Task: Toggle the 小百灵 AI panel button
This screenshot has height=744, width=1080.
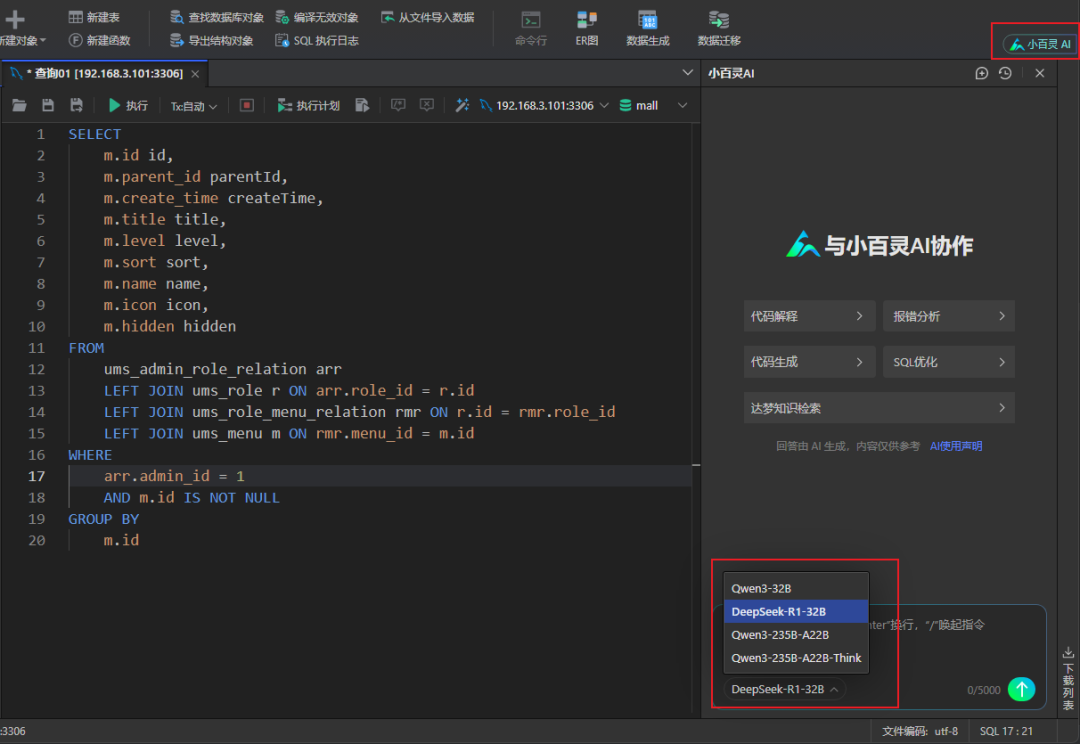Action: 1040,44
